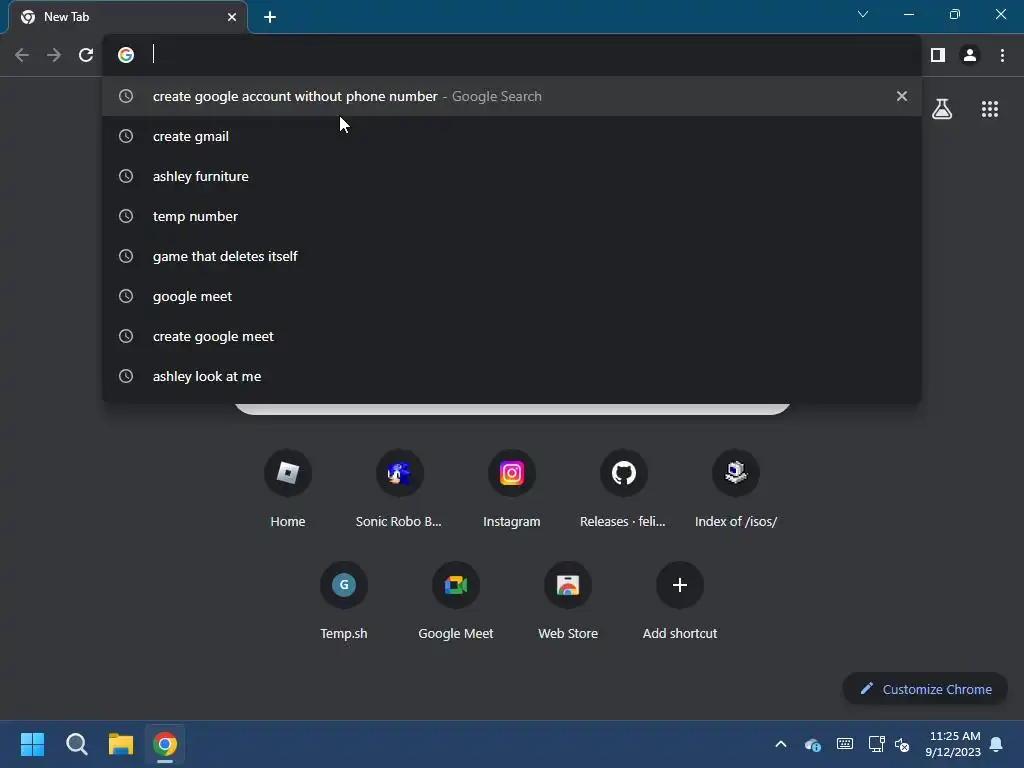Open the notifications bell in system tray
Screen dimensions: 1024x768
pos(997,744)
